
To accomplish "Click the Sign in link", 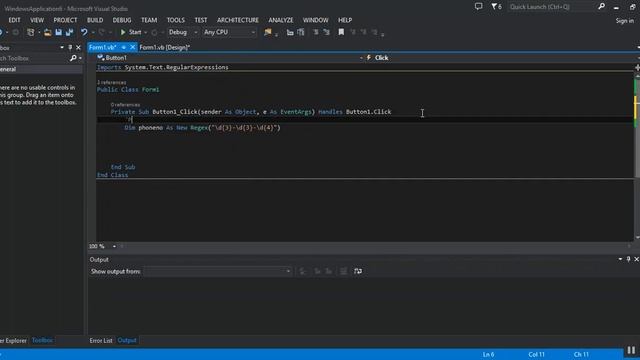I will (625, 21).
